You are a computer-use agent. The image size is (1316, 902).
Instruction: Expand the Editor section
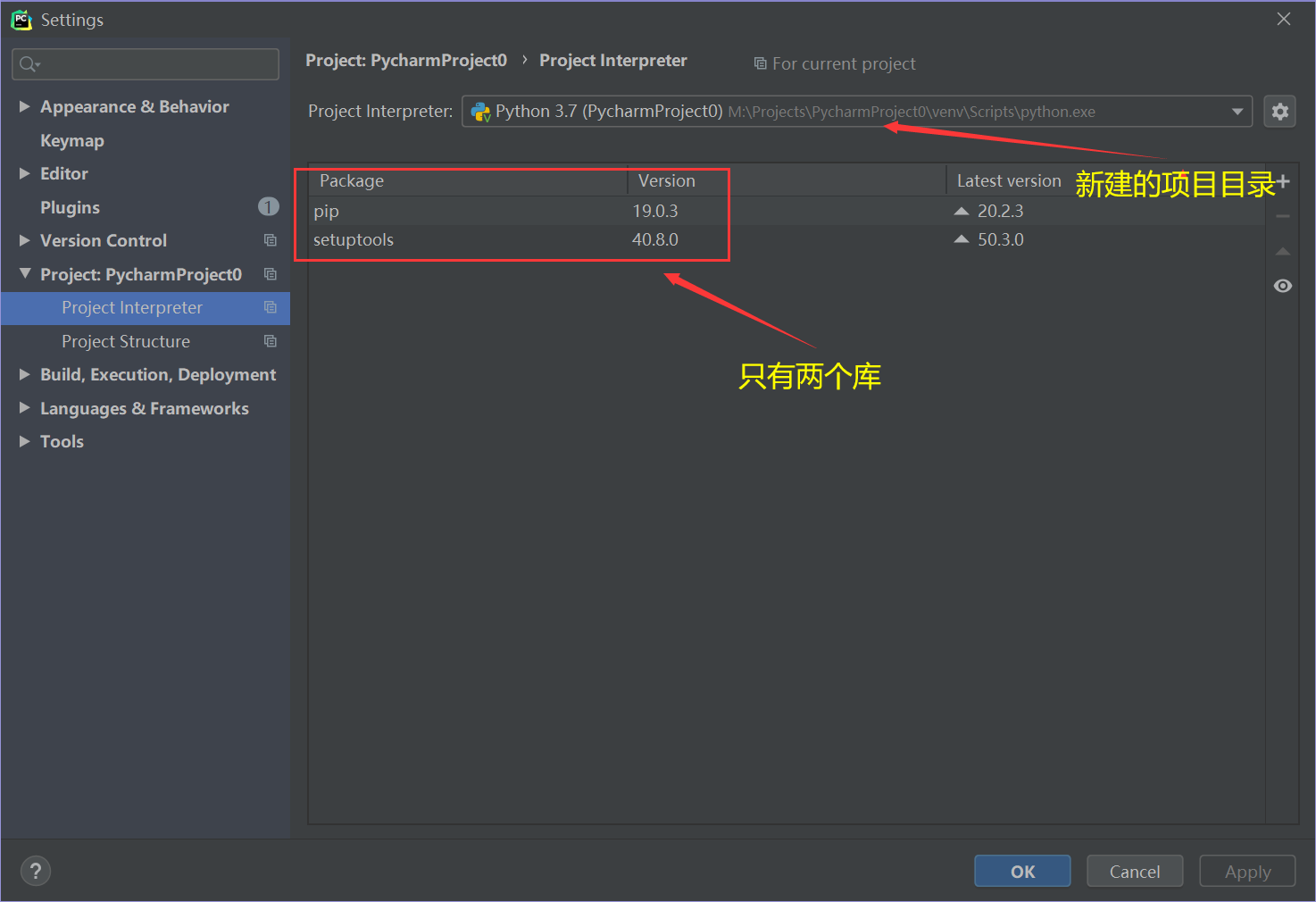click(x=25, y=173)
